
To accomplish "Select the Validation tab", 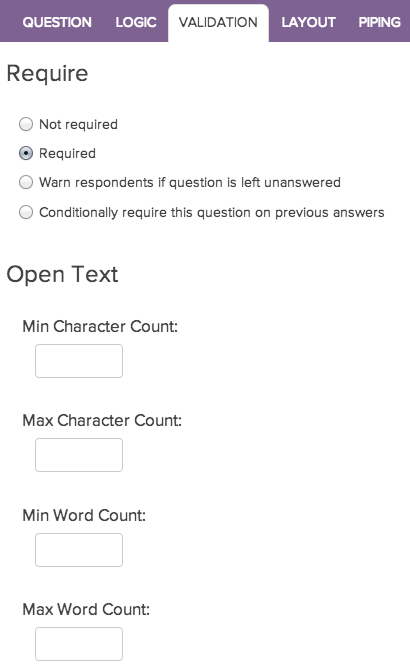I will coord(218,23).
